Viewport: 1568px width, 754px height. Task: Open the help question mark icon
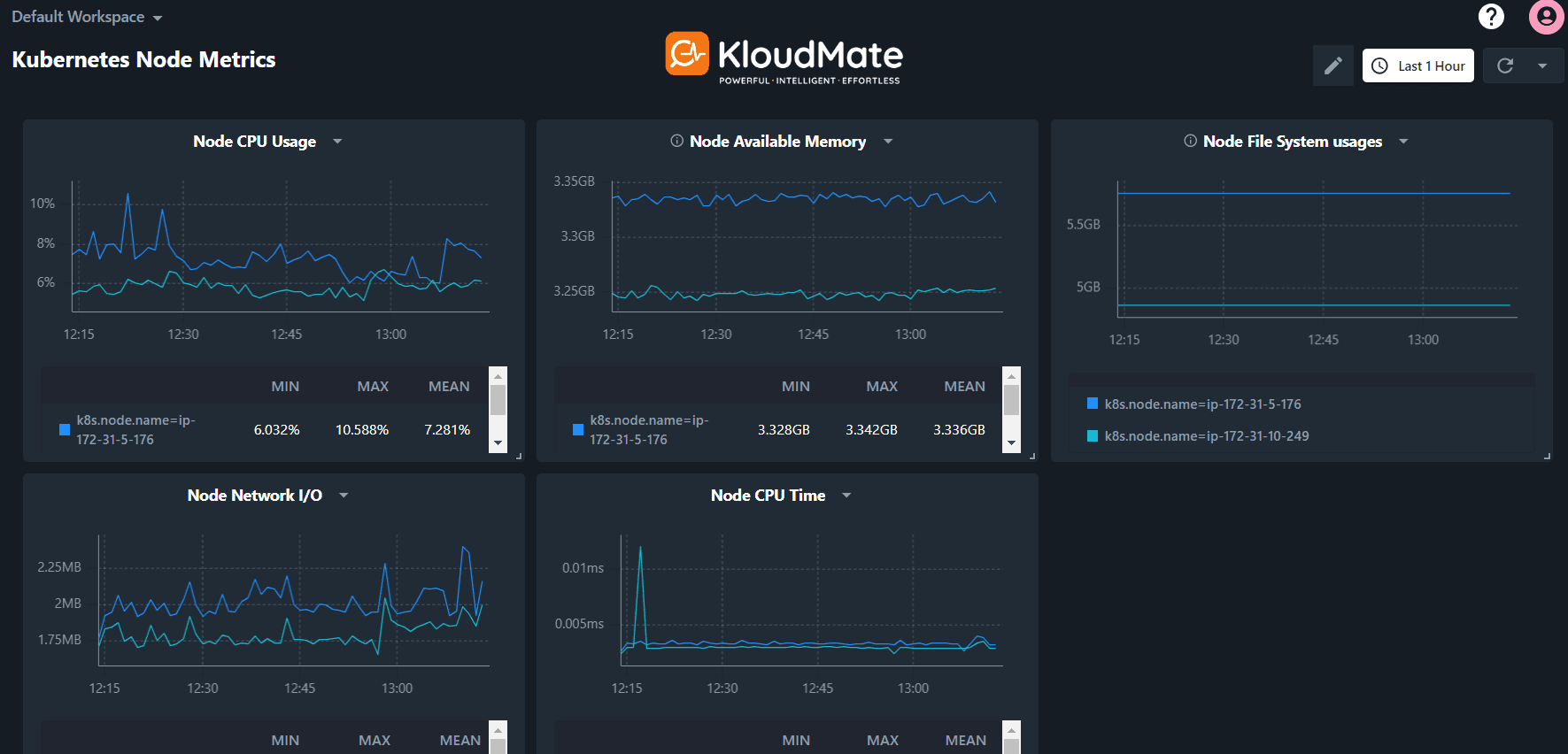click(1491, 16)
